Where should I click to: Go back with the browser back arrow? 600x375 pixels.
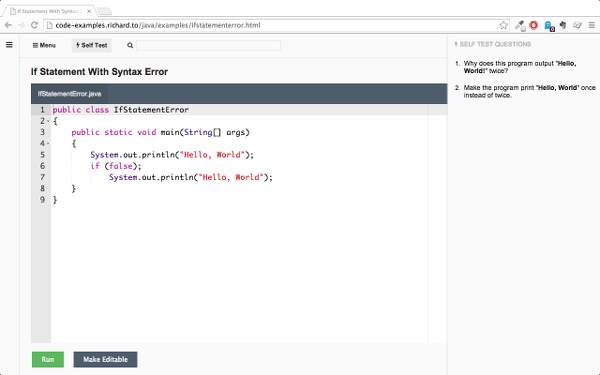pos(8,25)
